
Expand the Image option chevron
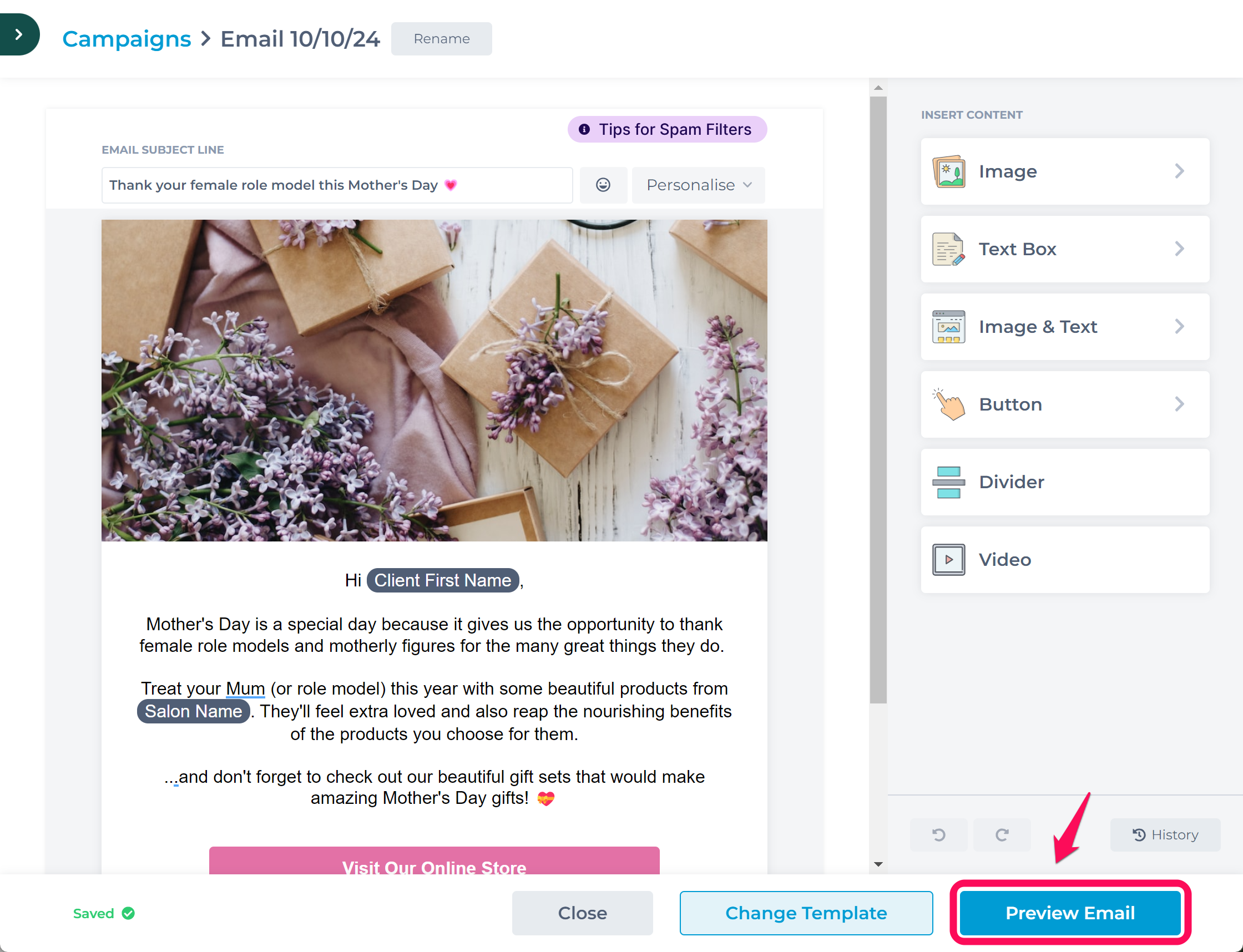coord(1180,171)
